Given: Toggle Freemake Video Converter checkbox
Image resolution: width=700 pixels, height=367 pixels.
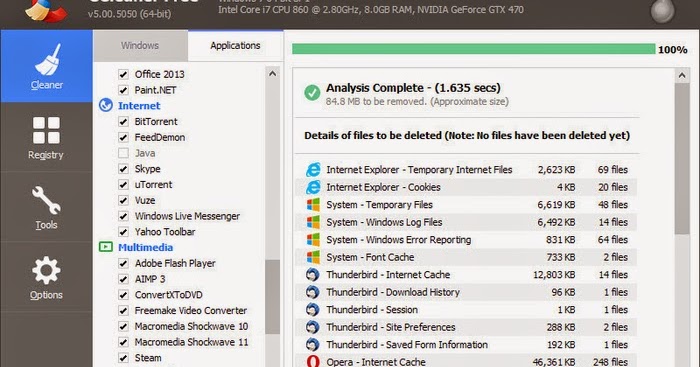Looking at the screenshot, I should pos(123,310).
